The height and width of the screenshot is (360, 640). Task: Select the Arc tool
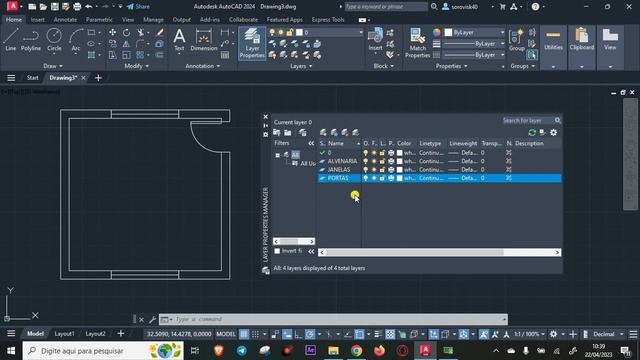(76, 40)
